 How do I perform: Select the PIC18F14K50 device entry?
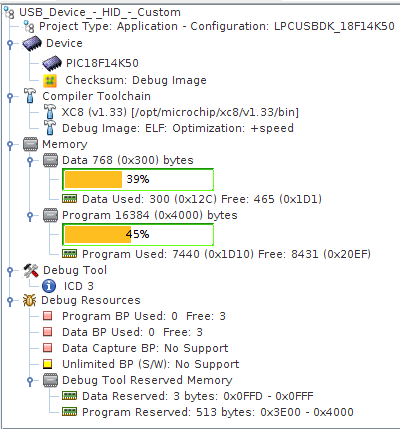(102, 63)
